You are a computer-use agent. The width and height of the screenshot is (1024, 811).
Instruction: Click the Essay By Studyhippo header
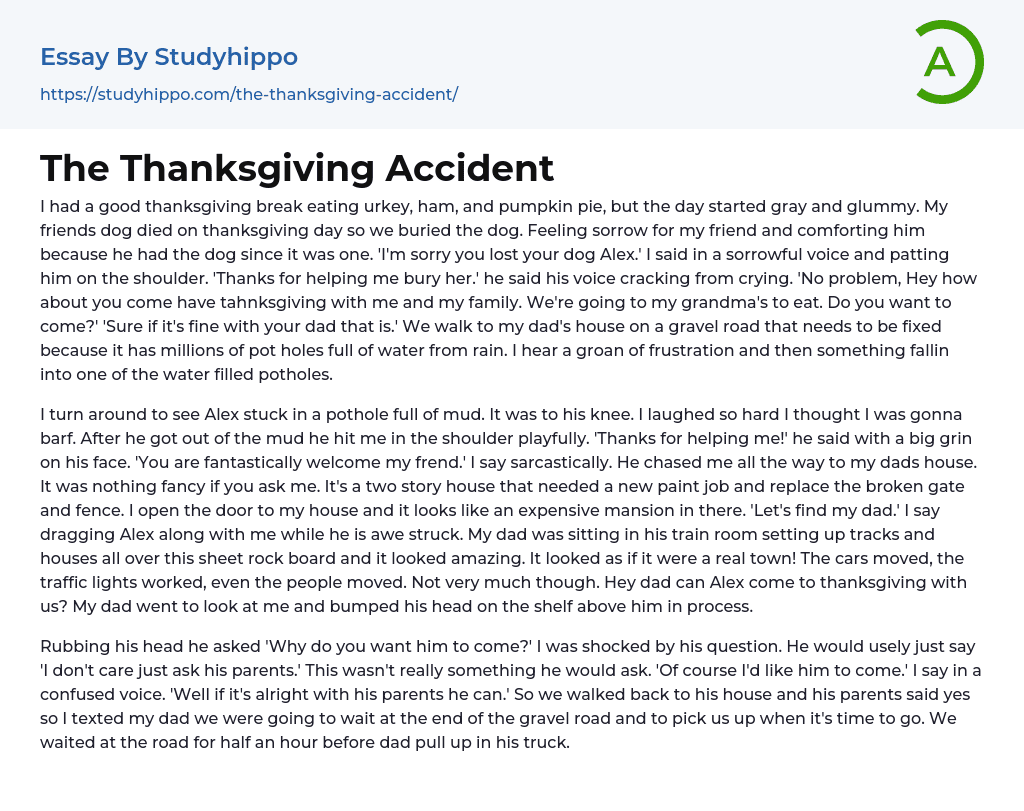[169, 57]
